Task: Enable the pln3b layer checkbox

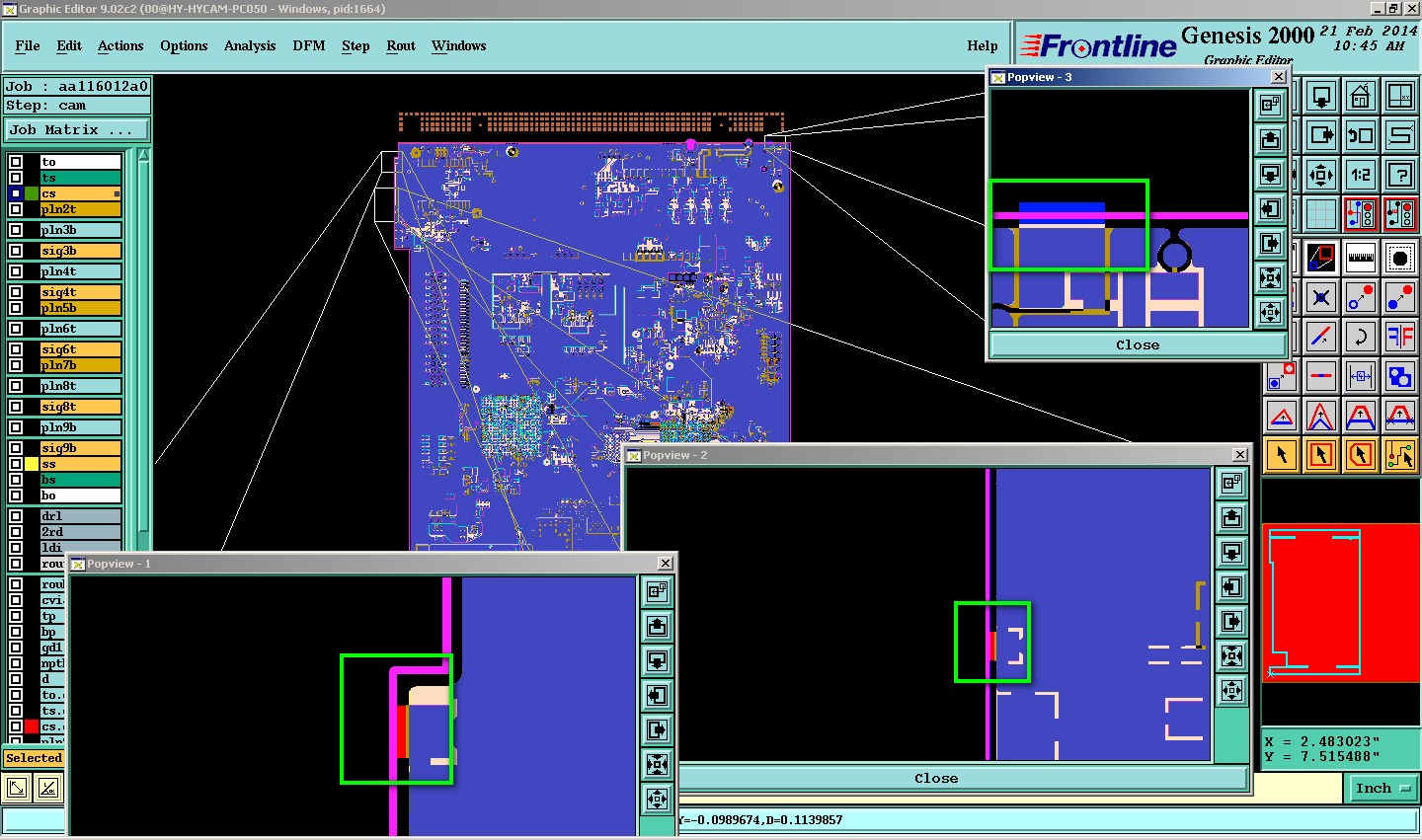Action: [17, 230]
